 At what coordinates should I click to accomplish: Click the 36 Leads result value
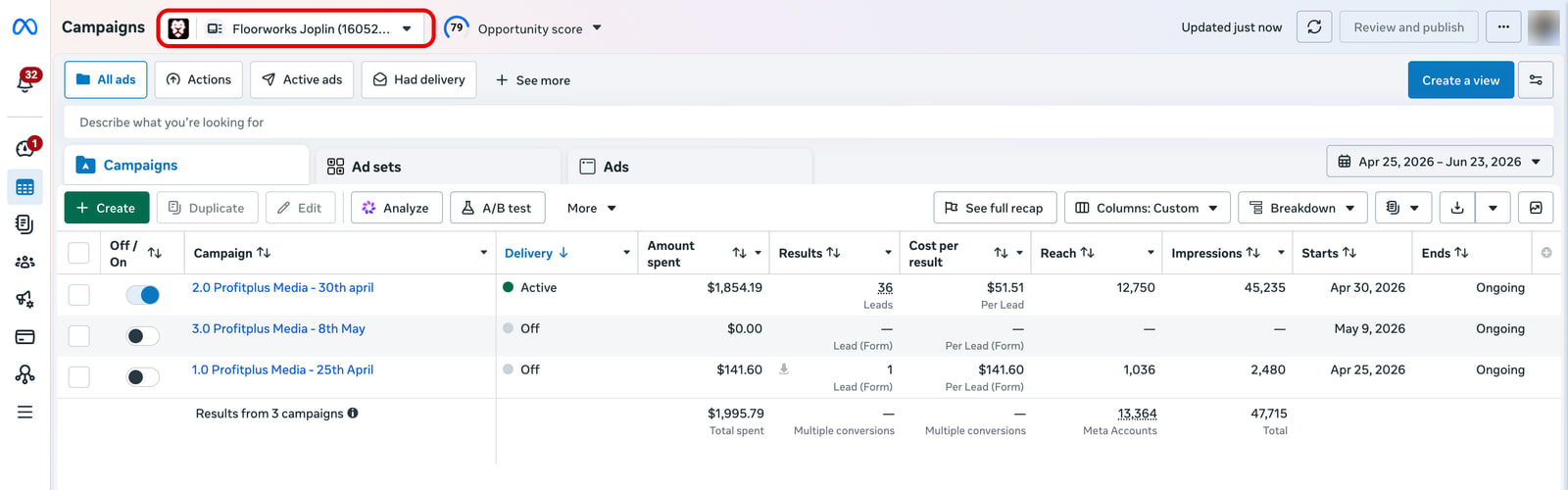(x=885, y=288)
